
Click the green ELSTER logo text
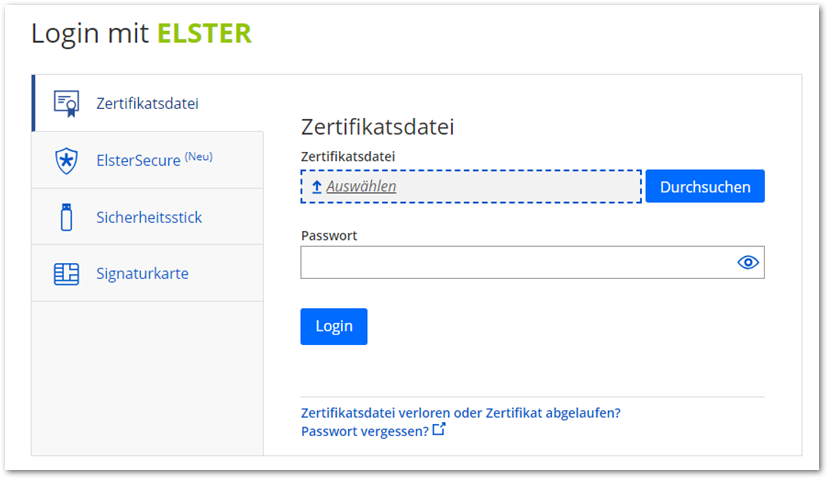click(x=204, y=34)
